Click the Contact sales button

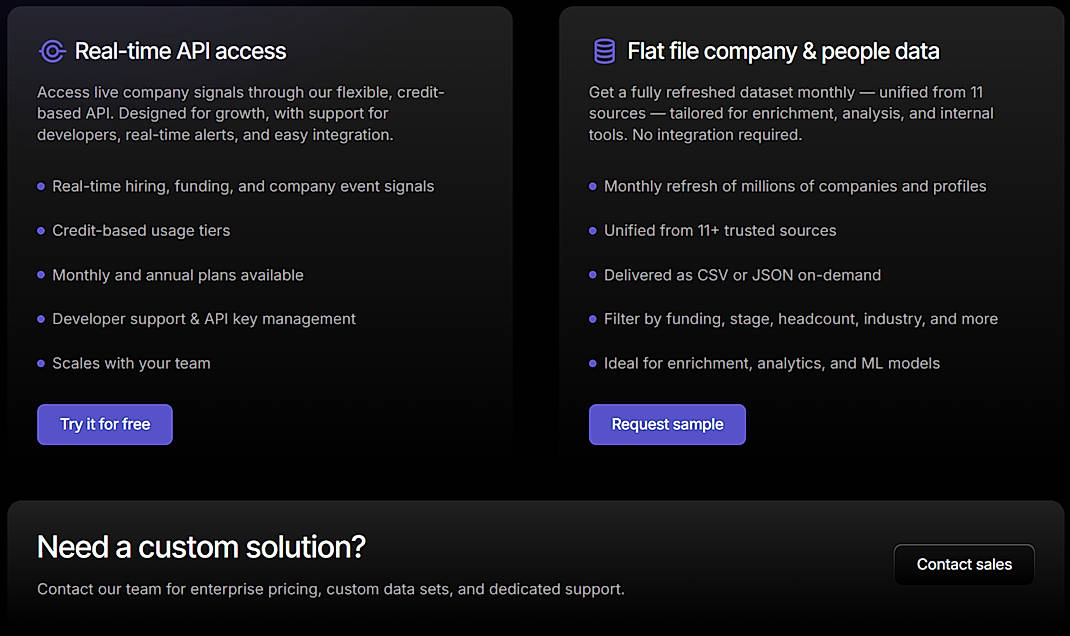point(963,564)
